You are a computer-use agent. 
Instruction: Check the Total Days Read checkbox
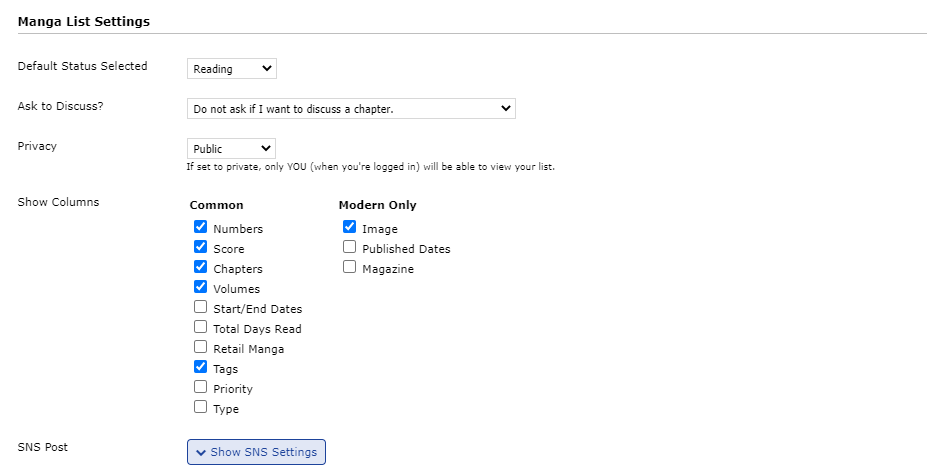pyautogui.click(x=201, y=328)
